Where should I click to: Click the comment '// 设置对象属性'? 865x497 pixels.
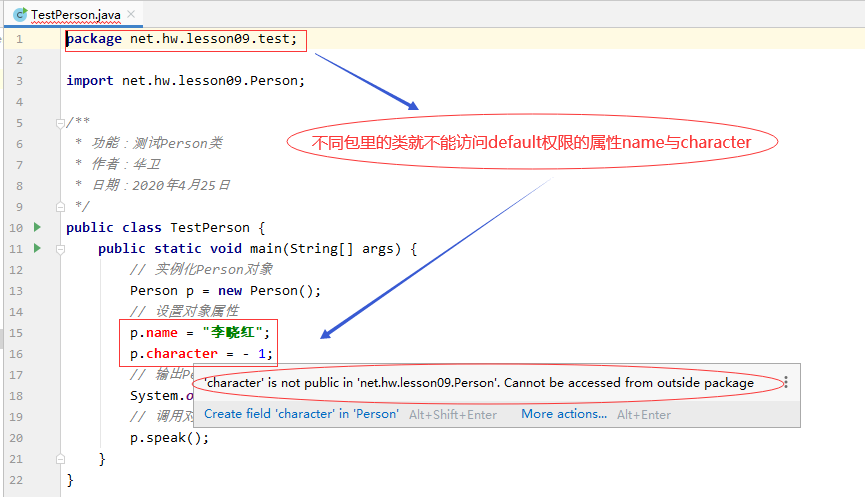pos(184,311)
